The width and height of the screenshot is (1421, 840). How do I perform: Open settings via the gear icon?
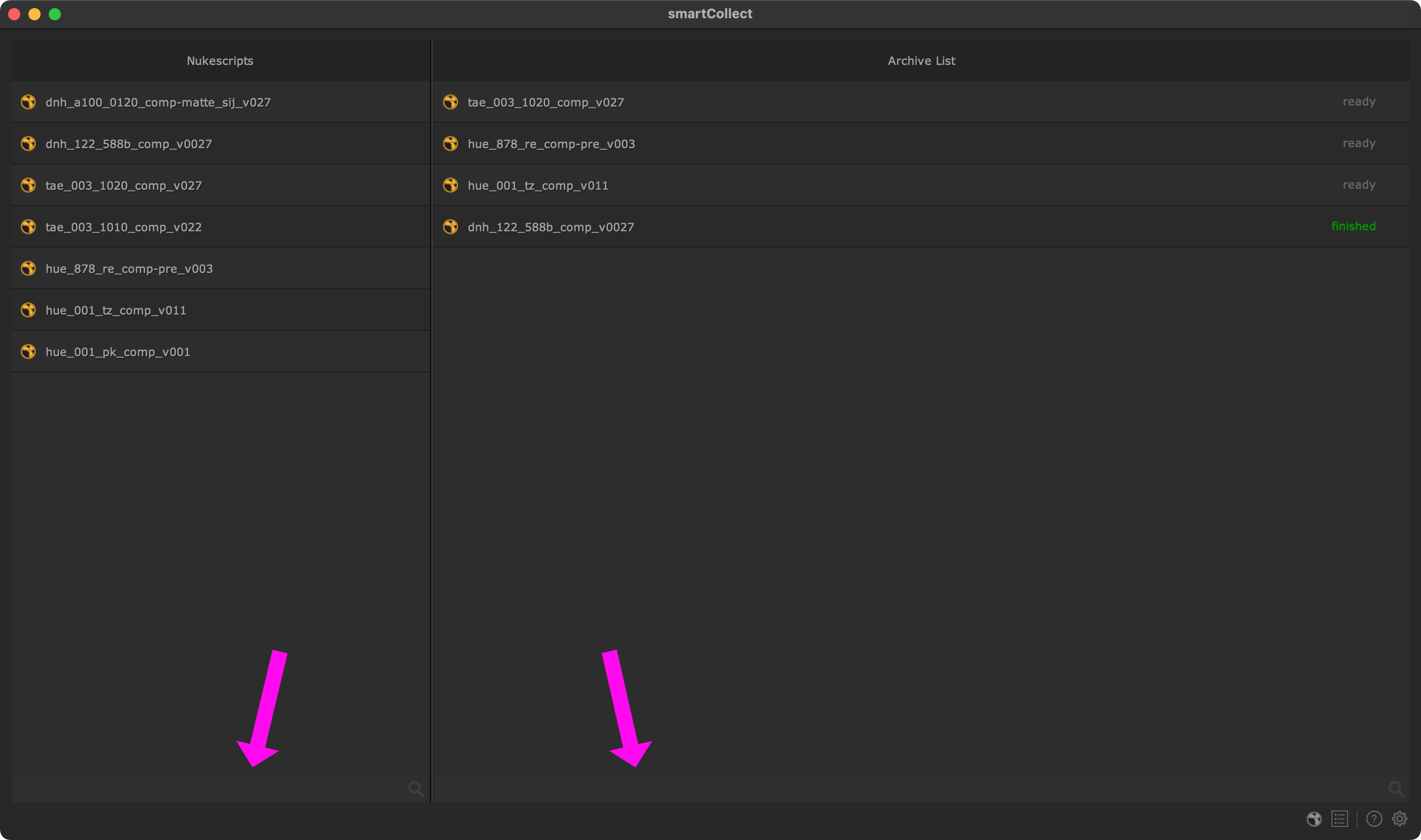(x=1400, y=819)
